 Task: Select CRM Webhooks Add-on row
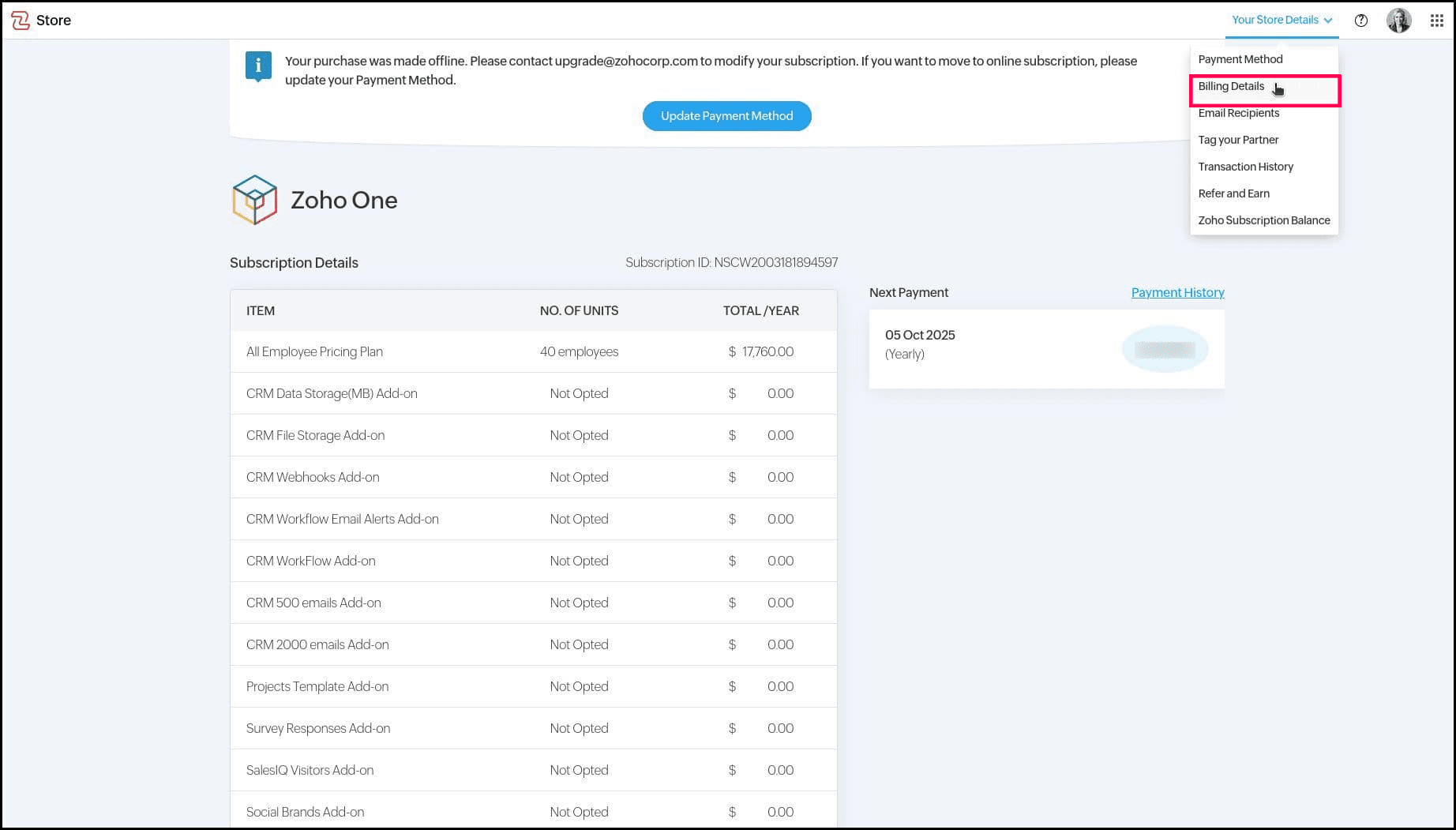click(x=534, y=477)
